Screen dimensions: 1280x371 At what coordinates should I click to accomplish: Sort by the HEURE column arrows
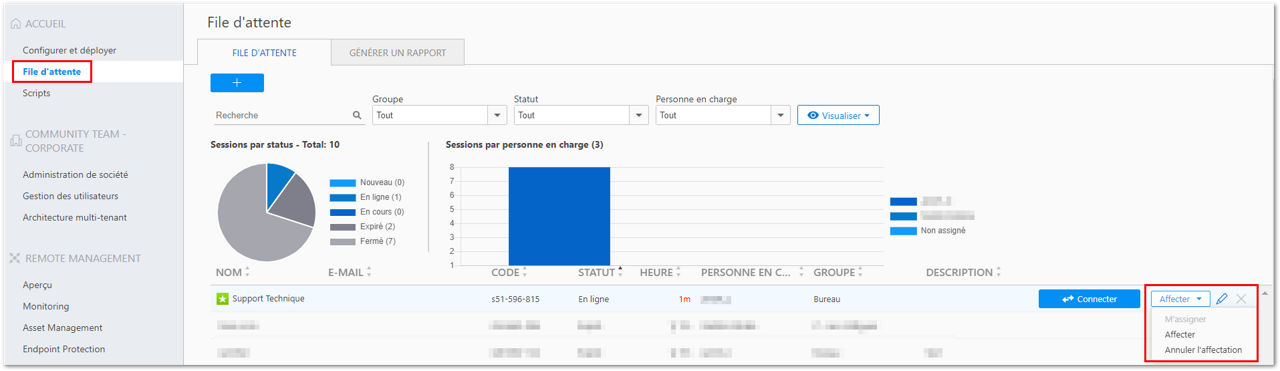[x=679, y=272]
